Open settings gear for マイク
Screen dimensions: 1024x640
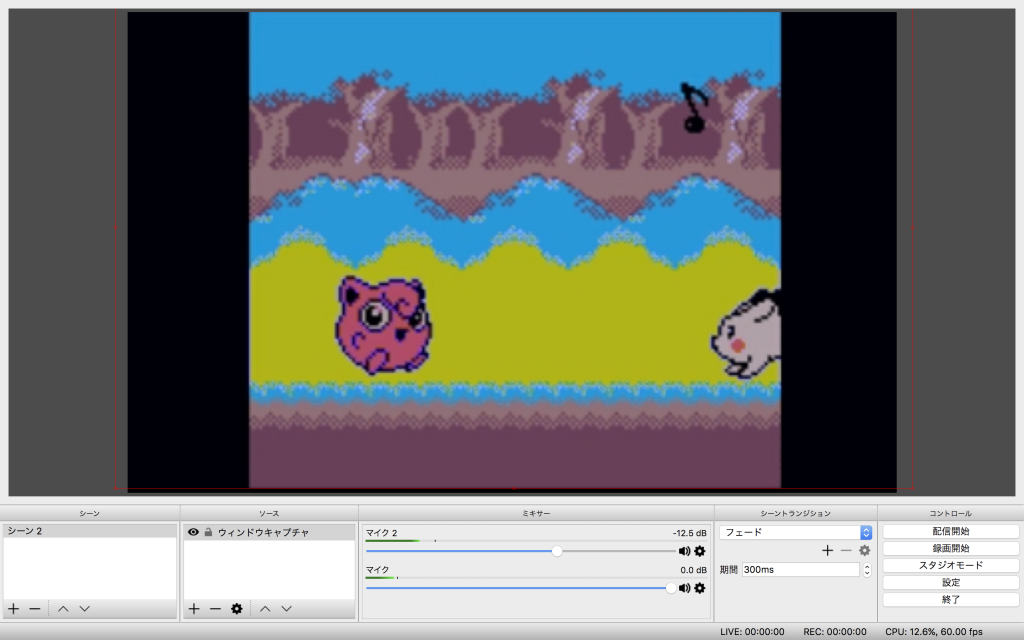pyautogui.click(x=699, y=588)
